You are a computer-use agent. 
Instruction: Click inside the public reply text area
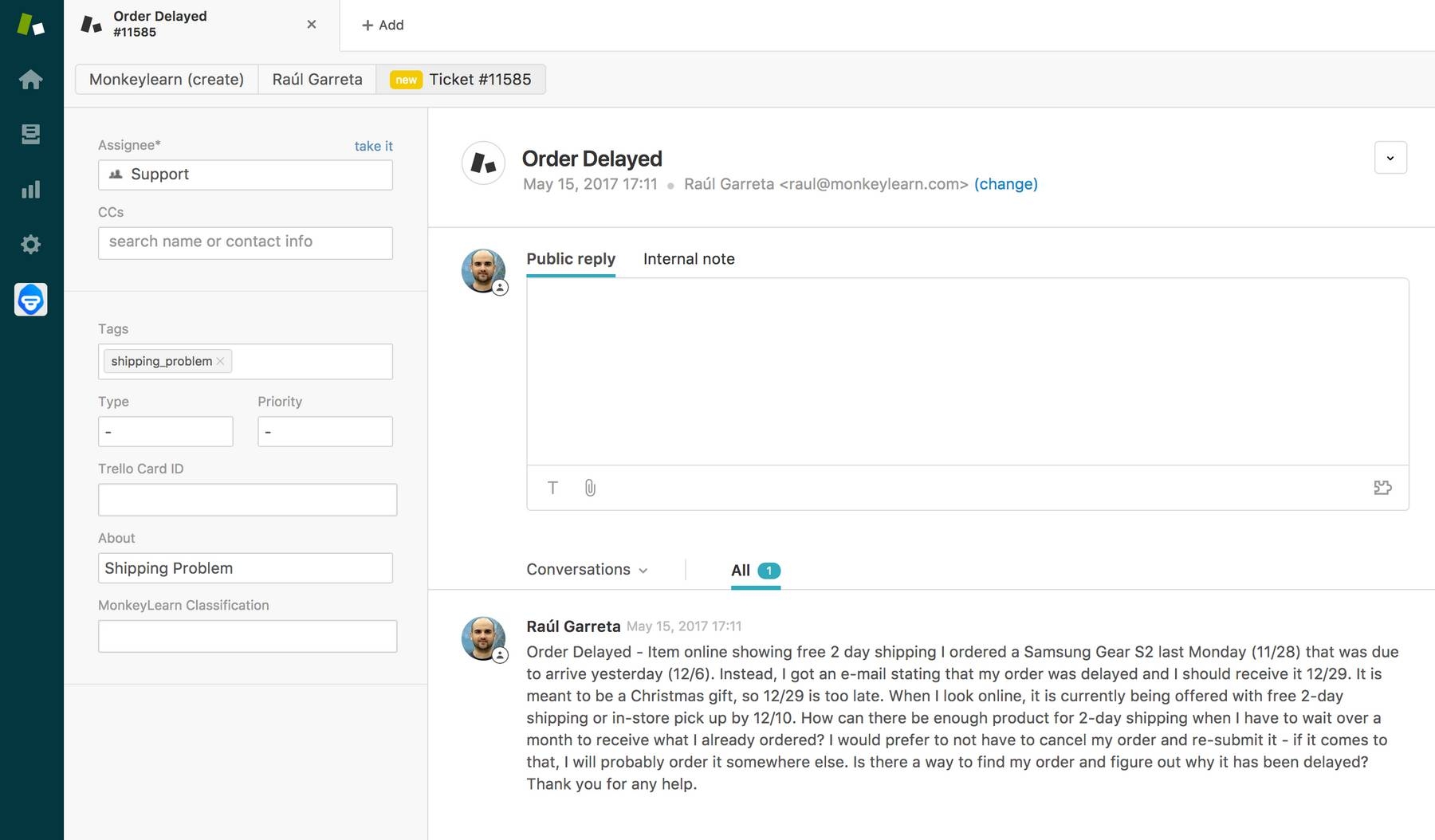pyautogui.click(x=967, y=371)
